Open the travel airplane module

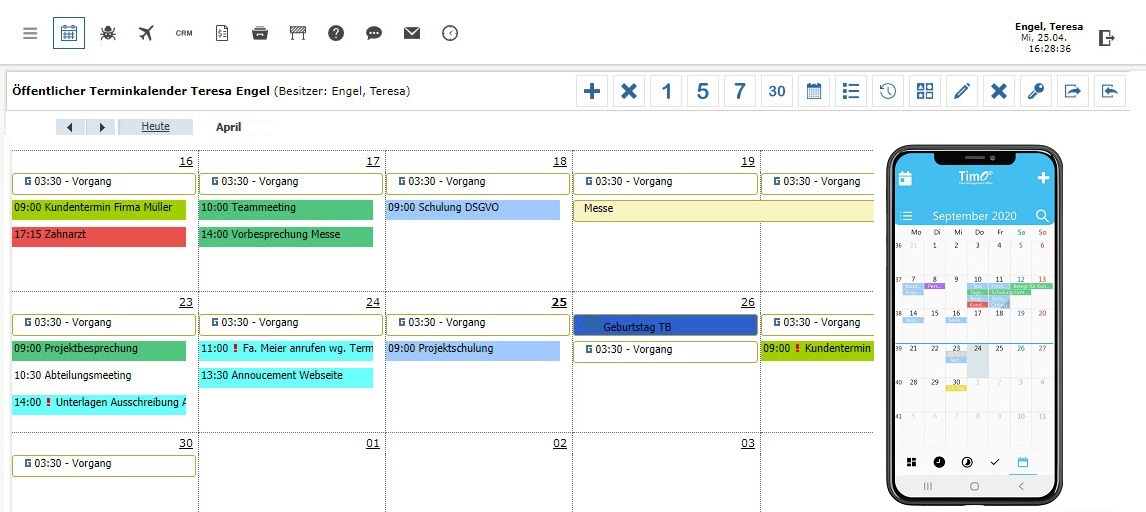[x=146, y=33]
